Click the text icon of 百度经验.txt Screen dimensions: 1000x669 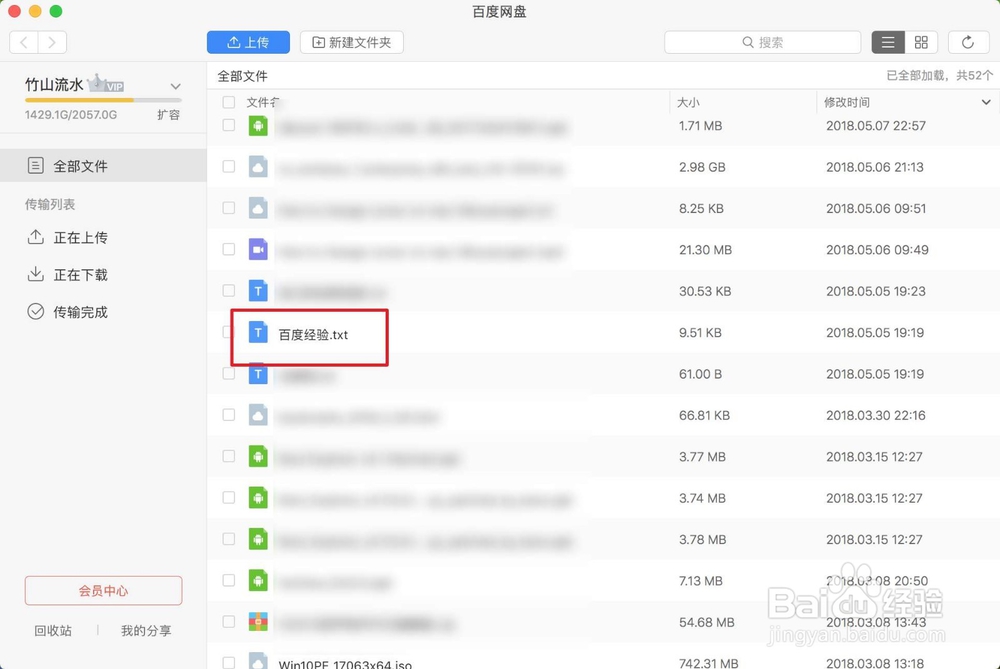coord(258,332)
